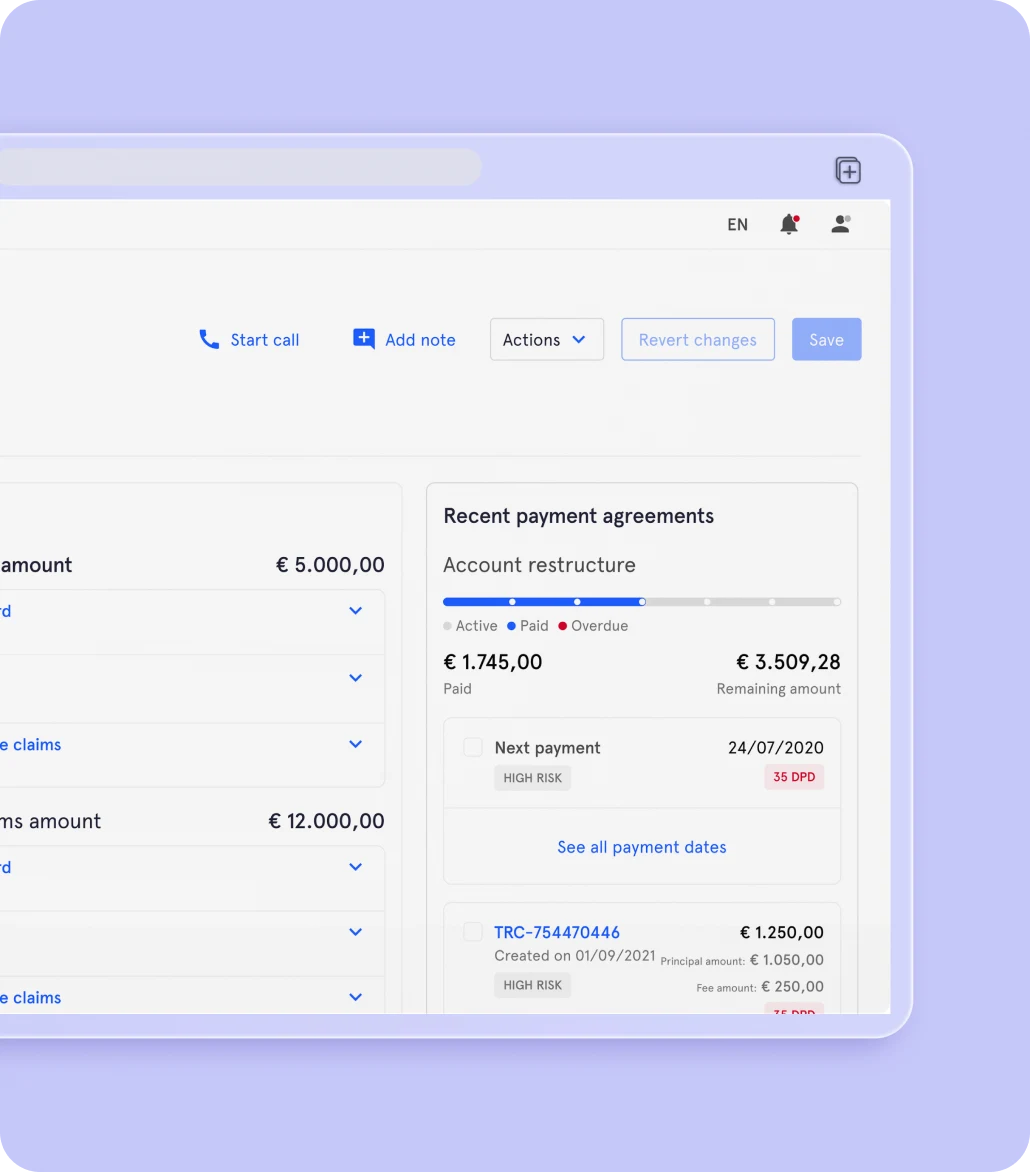The height and width of the screenshot is (1172, 1030).
Task: Open See all payment dates link
Action: (641, 847)
